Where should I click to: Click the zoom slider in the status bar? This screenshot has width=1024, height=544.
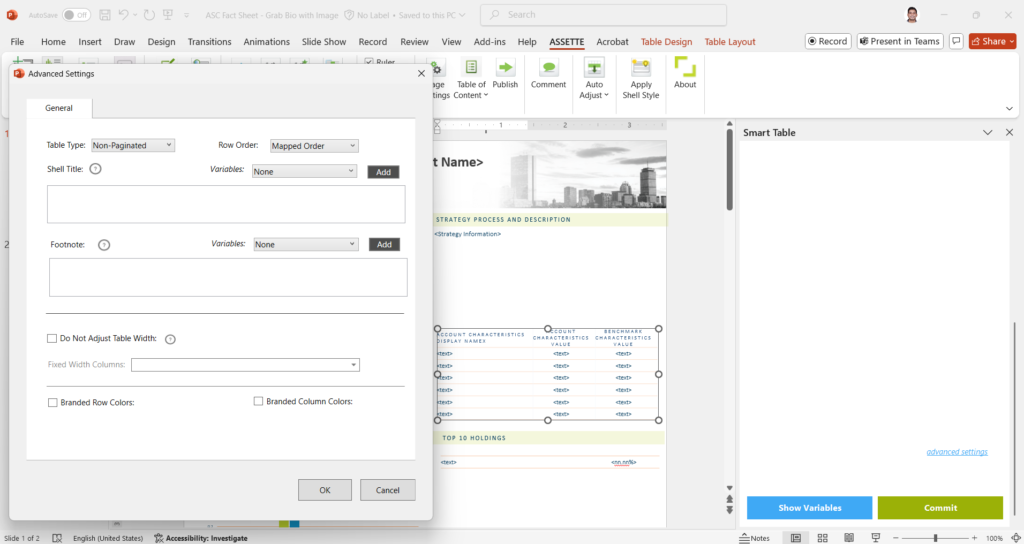click(935, 538)
